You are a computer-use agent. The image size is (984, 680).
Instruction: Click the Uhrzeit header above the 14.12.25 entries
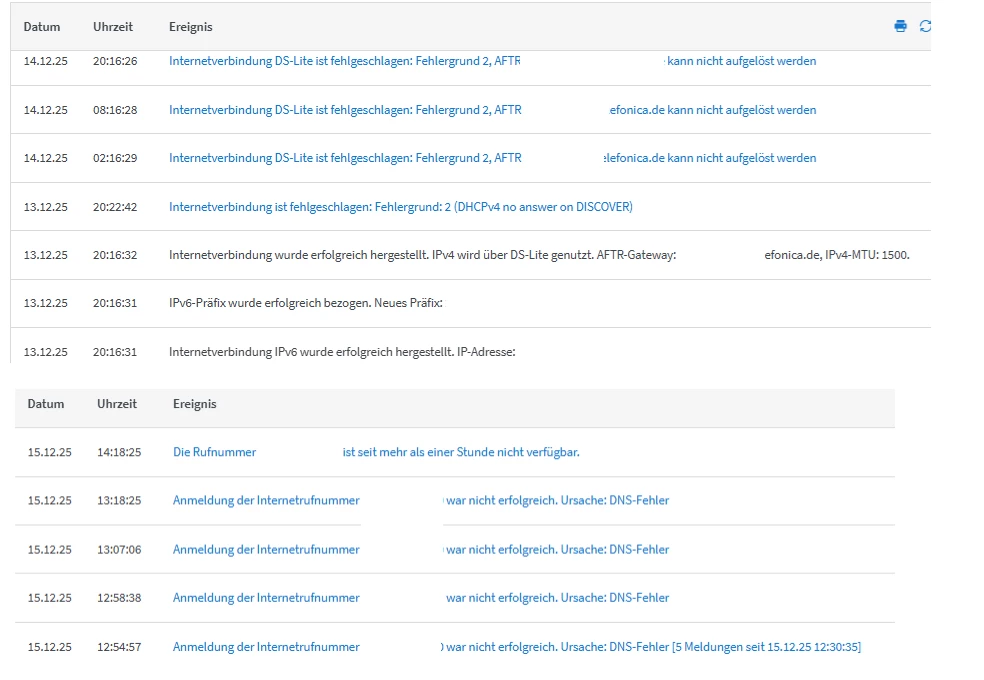pyautogui.click(x=113, y=27)
